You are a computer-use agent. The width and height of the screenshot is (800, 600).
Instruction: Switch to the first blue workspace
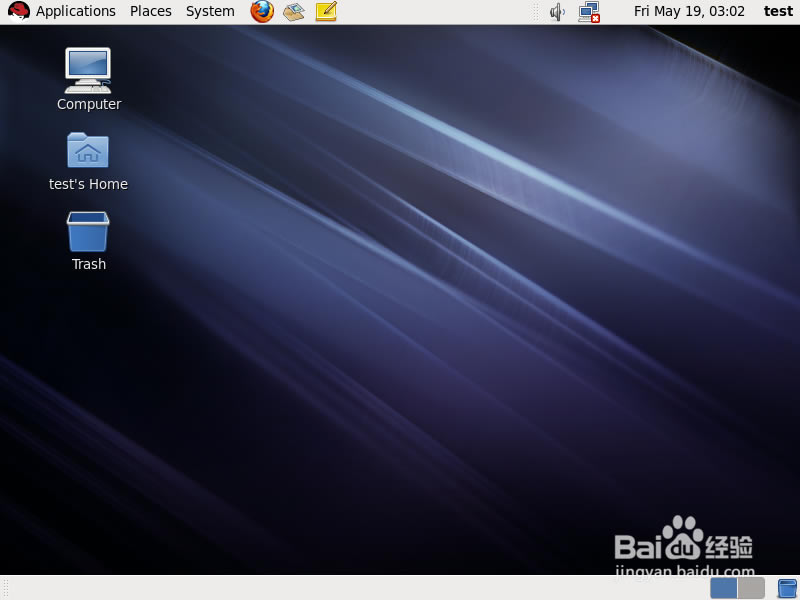[x=723, y=588]
